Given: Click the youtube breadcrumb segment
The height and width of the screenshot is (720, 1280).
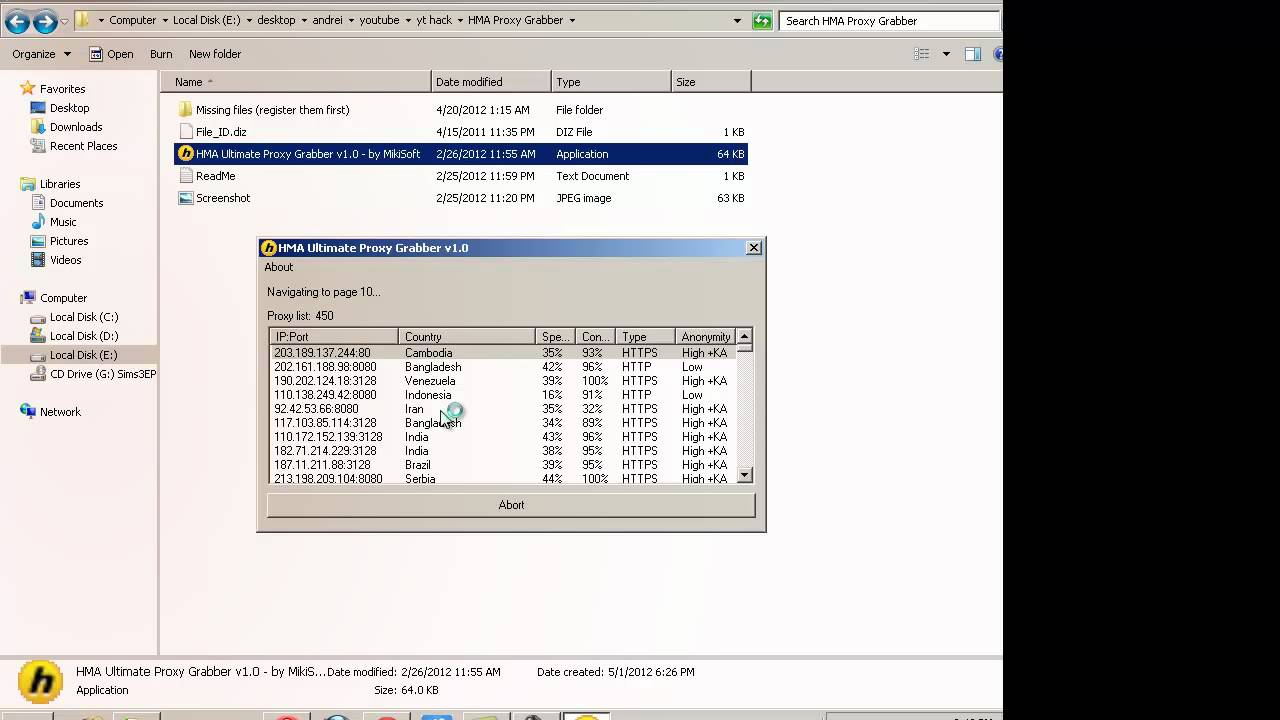Looking at the screenshot, I should click(x=381, y=20).
